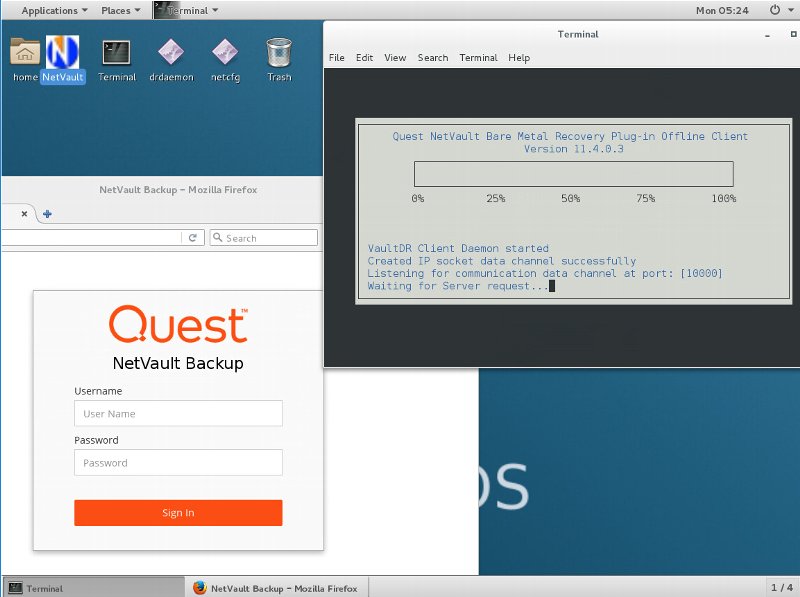Open the Help menu in Terminal
This screenshot has width=800, height=597.
point(519,58)
